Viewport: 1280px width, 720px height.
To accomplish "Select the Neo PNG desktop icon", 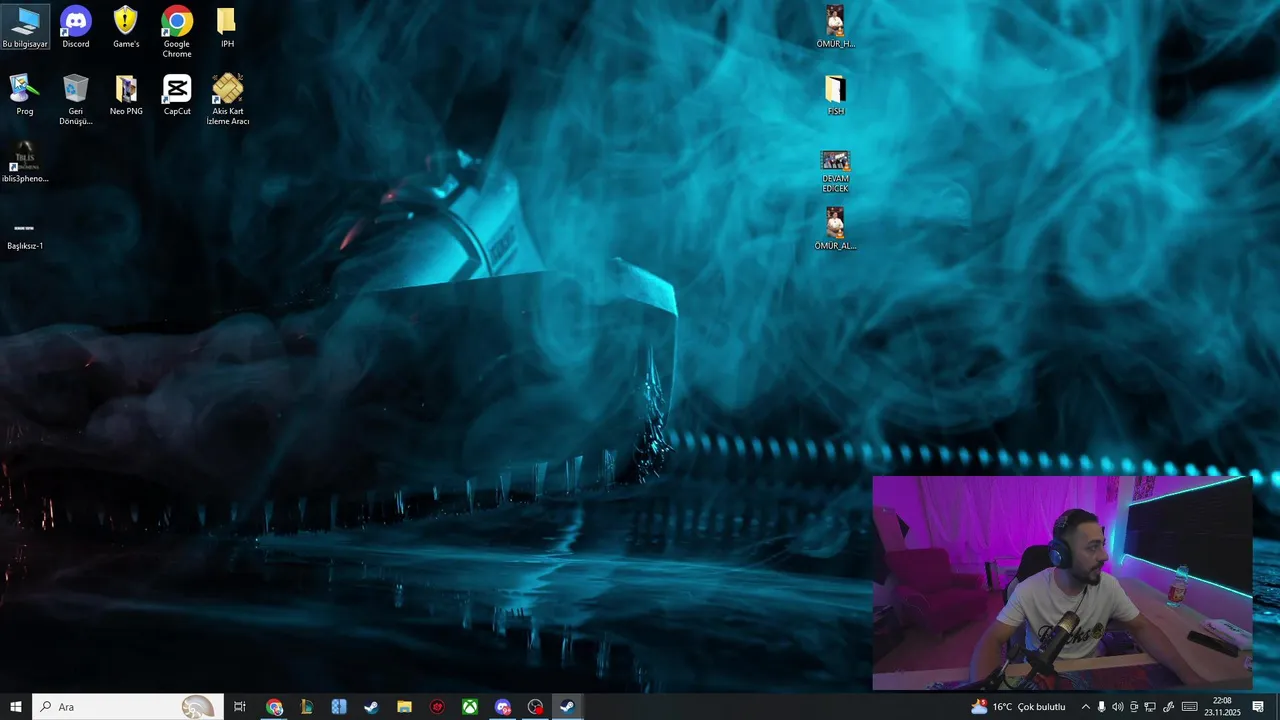I will pyautogui.click(x=126, y=95).
